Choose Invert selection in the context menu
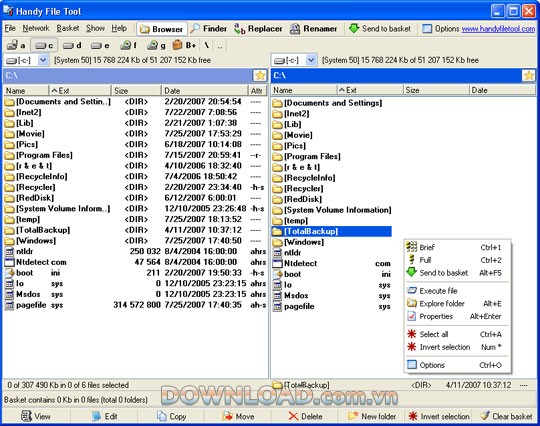This screenshot has width=540, height=426. coord(457,347)
